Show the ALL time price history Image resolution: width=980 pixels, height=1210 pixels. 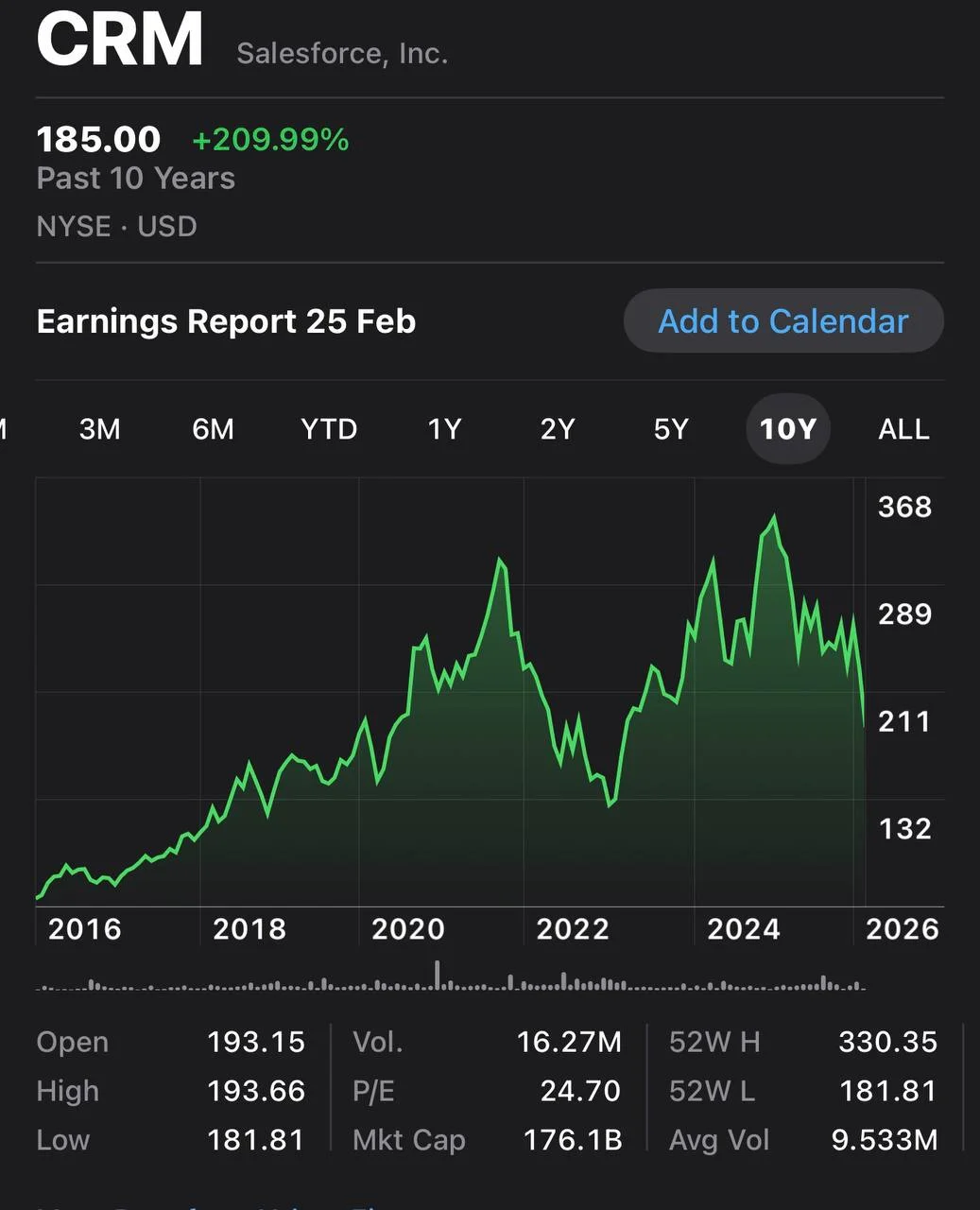[903, 429]
